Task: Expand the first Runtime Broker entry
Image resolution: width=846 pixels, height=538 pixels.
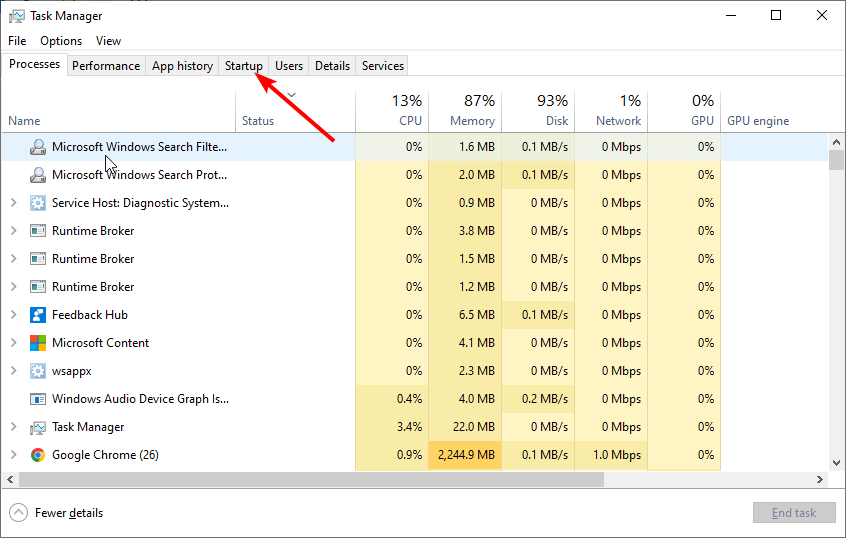Action: (13, 230)
